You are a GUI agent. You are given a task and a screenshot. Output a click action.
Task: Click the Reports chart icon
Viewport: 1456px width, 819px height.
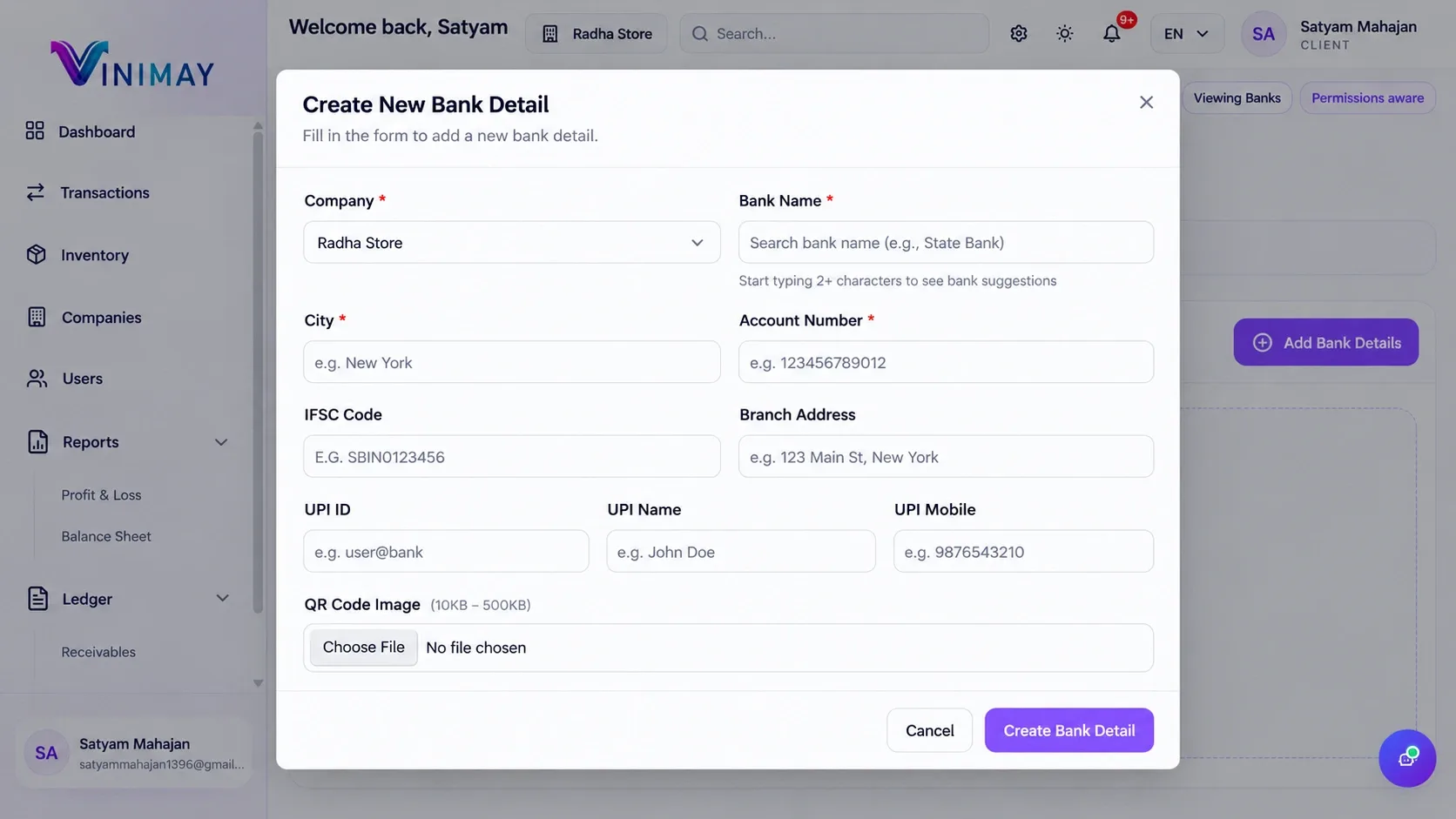click(x=37, y=441)
